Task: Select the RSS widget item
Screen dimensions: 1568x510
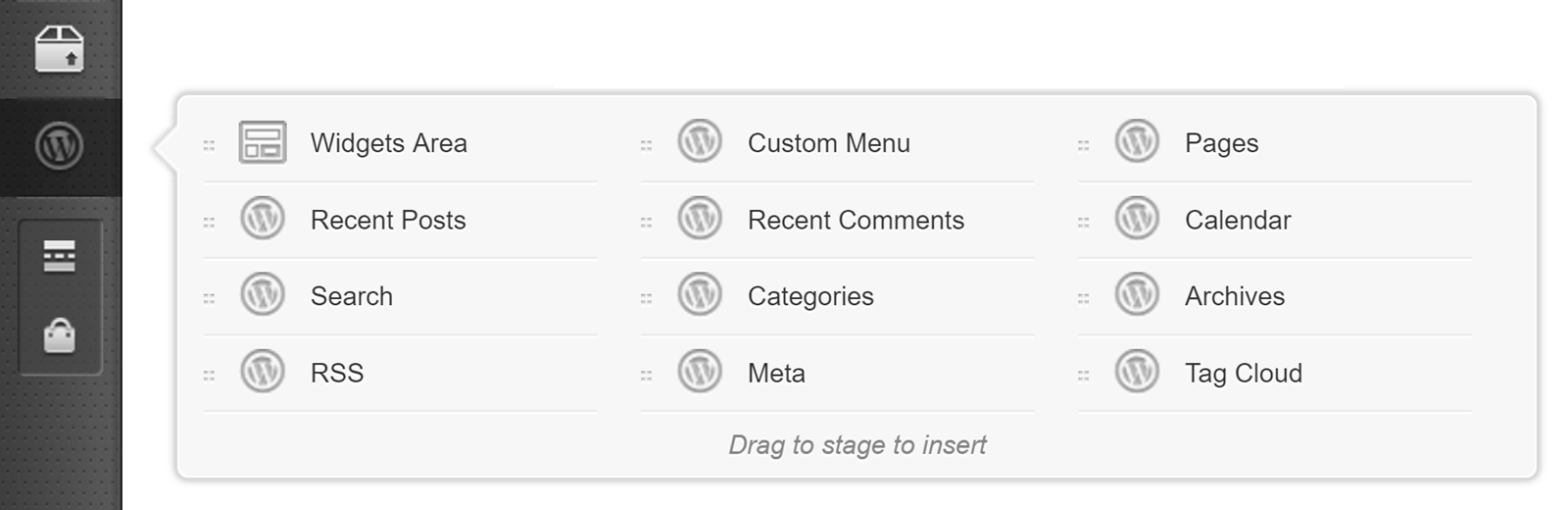Action: [x=336, y=373]
